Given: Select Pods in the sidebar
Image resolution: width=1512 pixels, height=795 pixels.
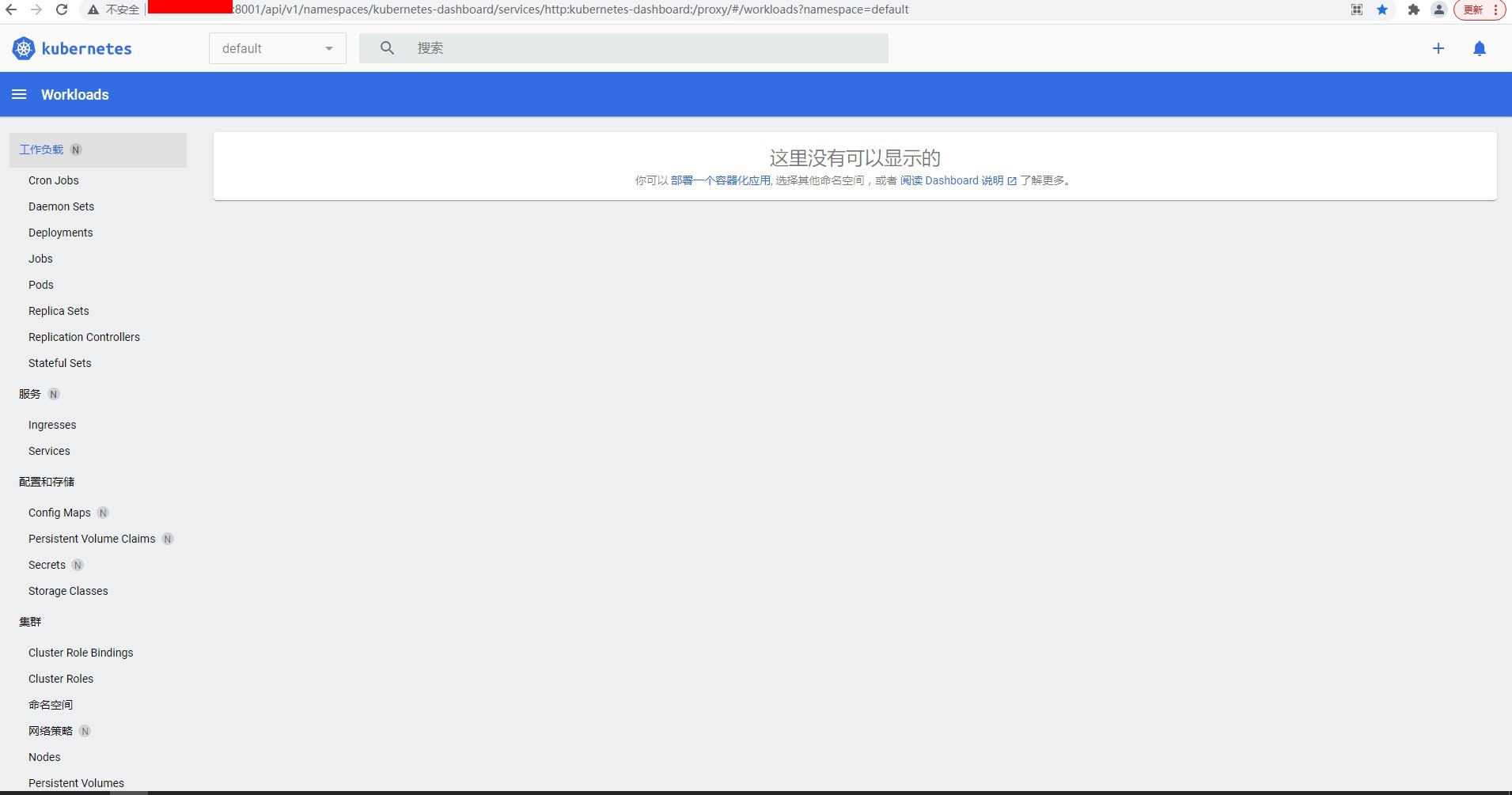Looking at the screenshot, I should [x=40, y=284].
